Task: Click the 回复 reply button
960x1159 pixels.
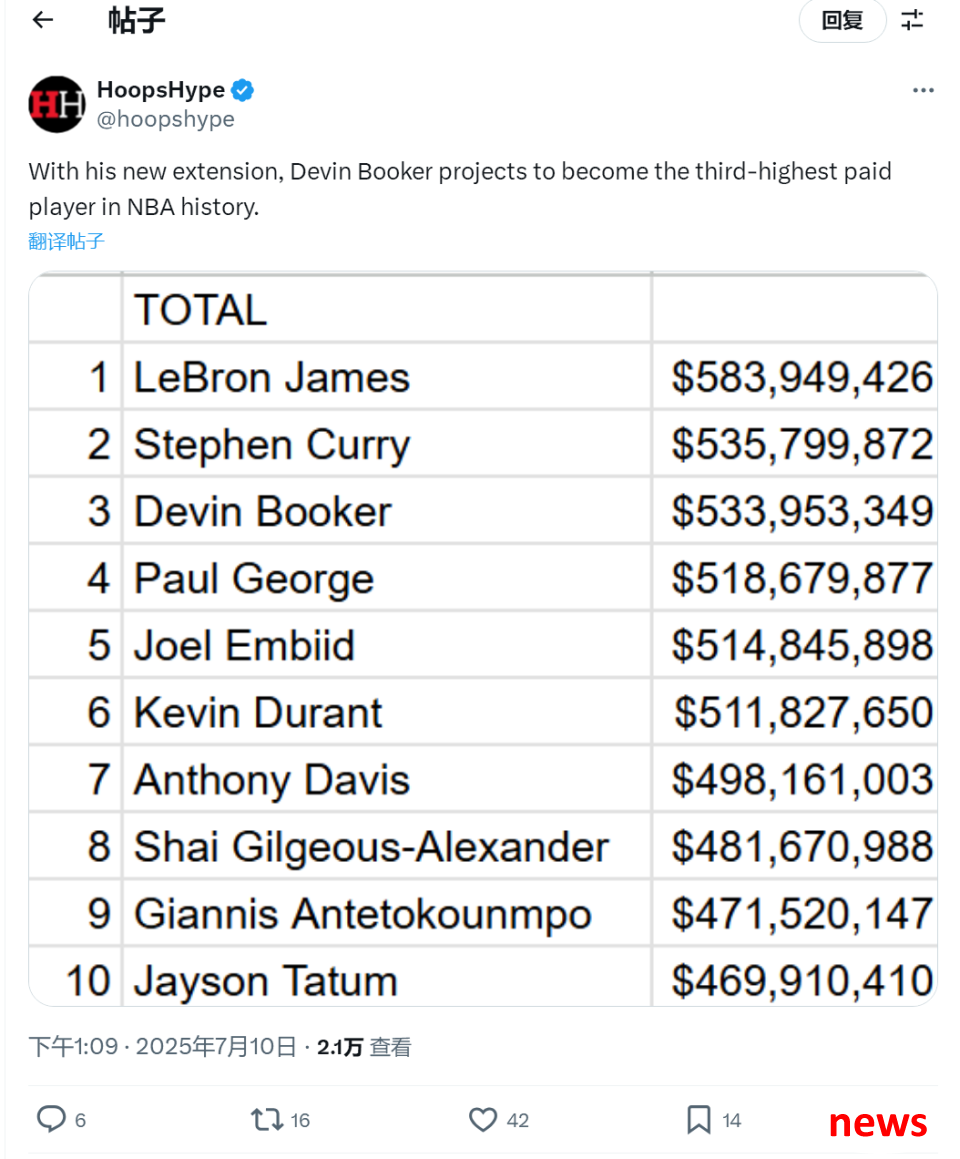Action: [842, 20]
